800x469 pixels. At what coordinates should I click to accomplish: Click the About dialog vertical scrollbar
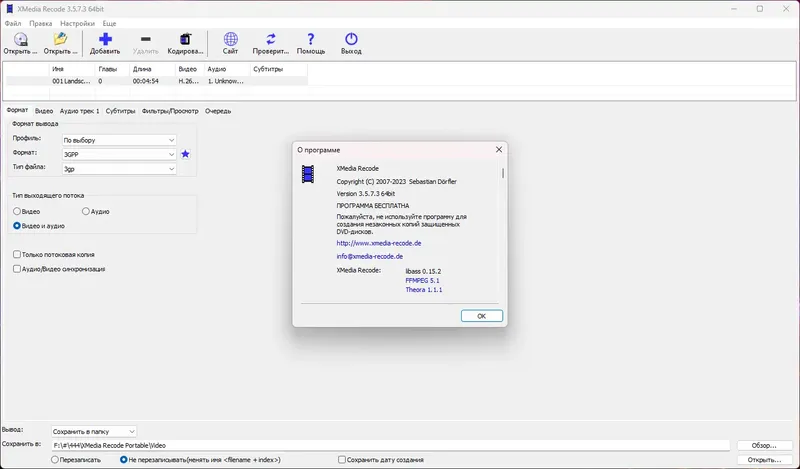click(503, 174)
